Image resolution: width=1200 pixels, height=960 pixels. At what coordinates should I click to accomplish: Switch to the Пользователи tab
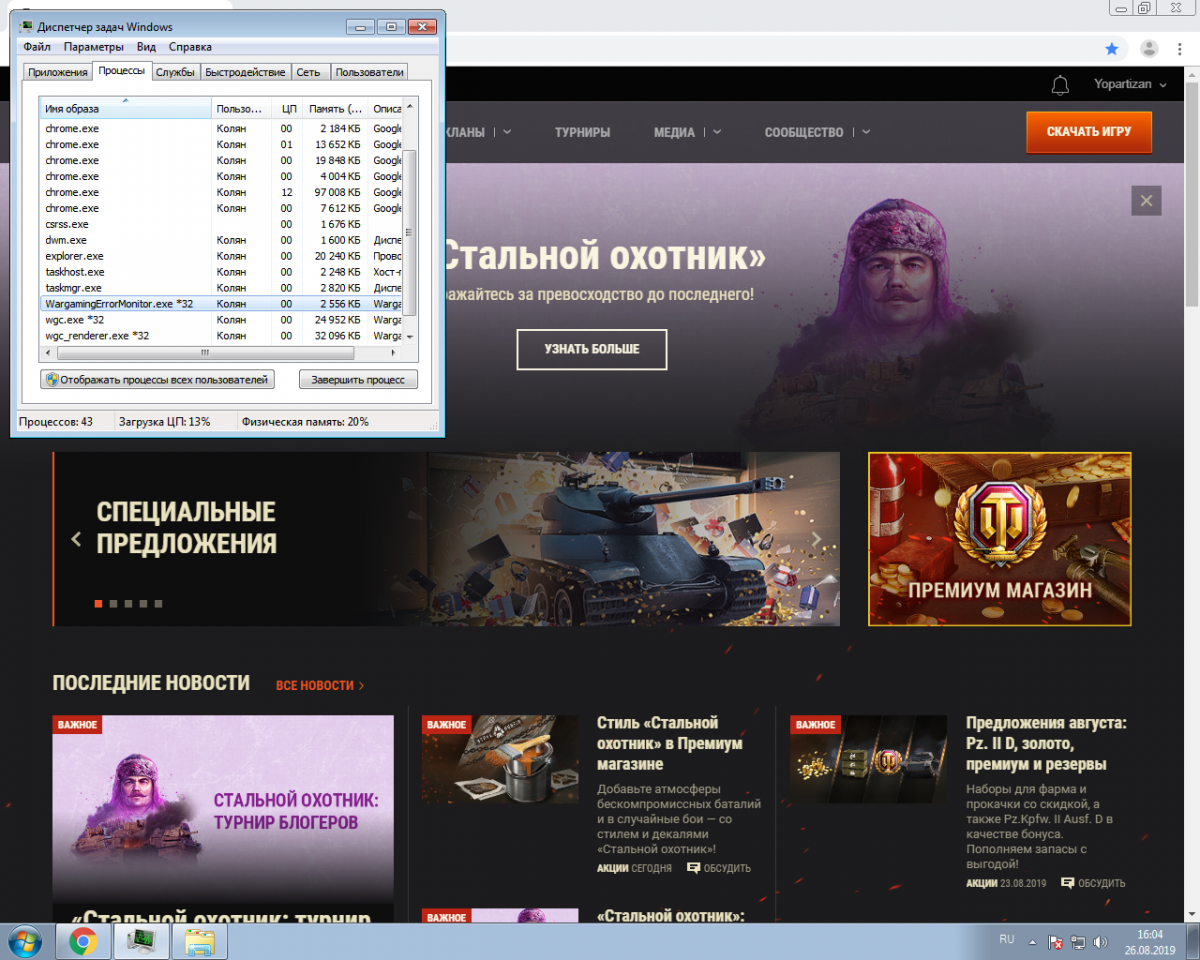point(369,72)
